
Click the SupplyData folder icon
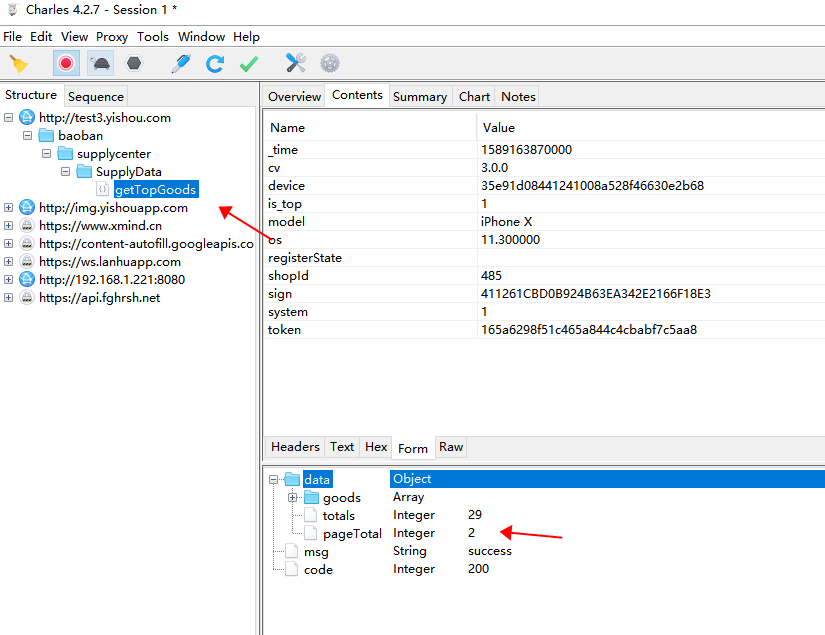[84, 172]
